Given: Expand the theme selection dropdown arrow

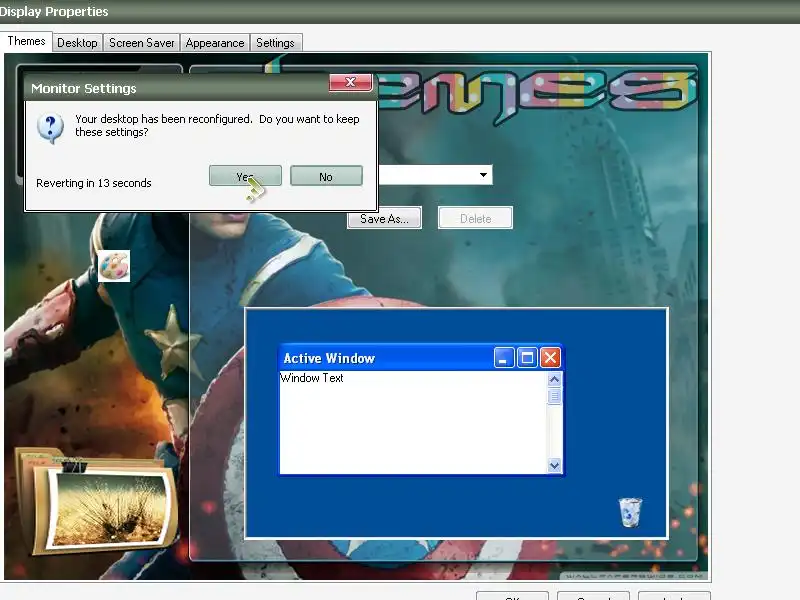Looking at the screenshot, I should coord(483,175).
